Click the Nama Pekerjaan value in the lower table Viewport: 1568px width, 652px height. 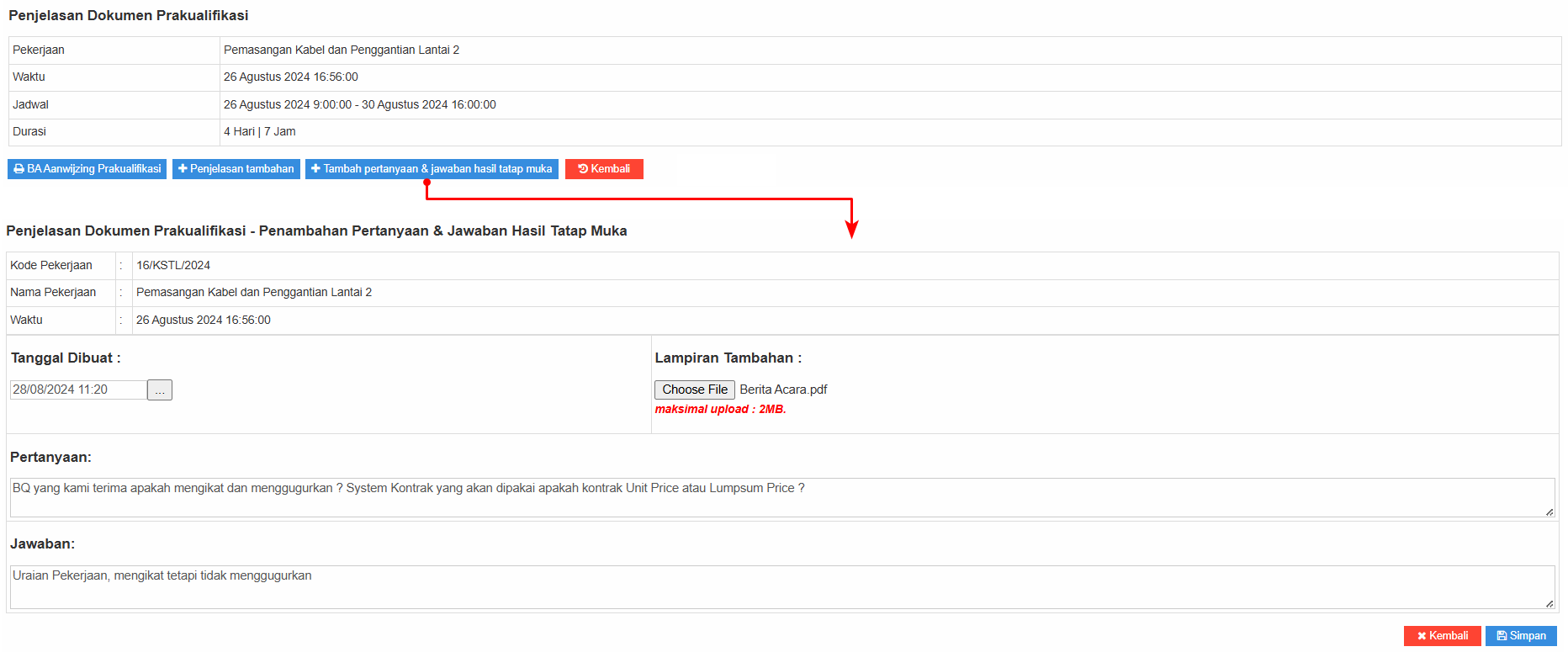click(254, 292)
